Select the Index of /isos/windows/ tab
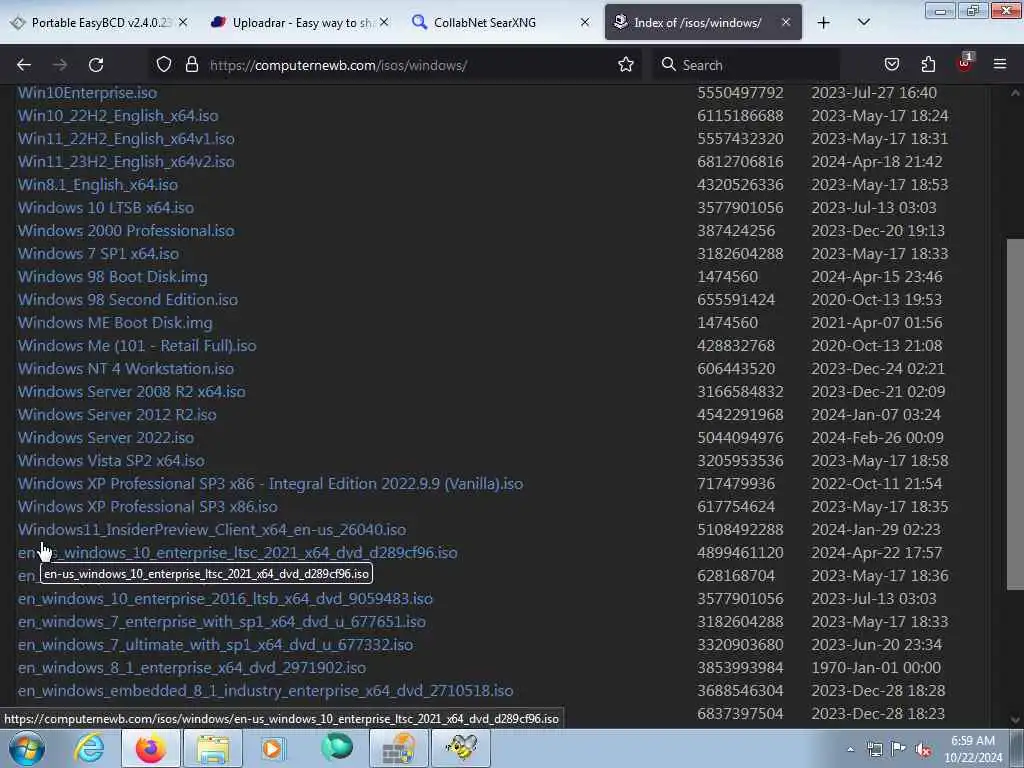The width and height of the screenshot is (1024, 768). click(x=703, y=23)
